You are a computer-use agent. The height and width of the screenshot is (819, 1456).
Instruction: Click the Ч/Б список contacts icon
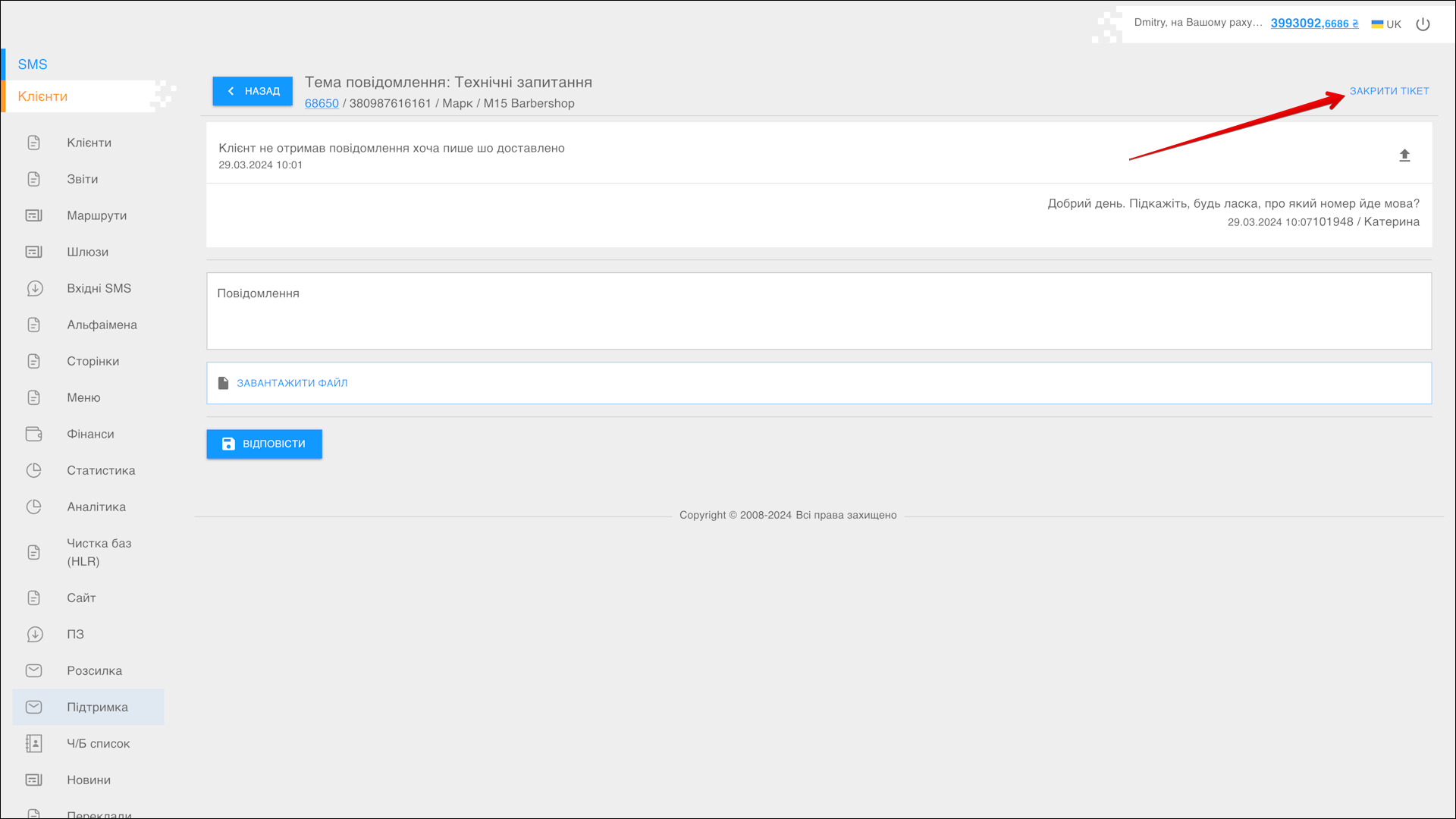(x=34, y=743)
